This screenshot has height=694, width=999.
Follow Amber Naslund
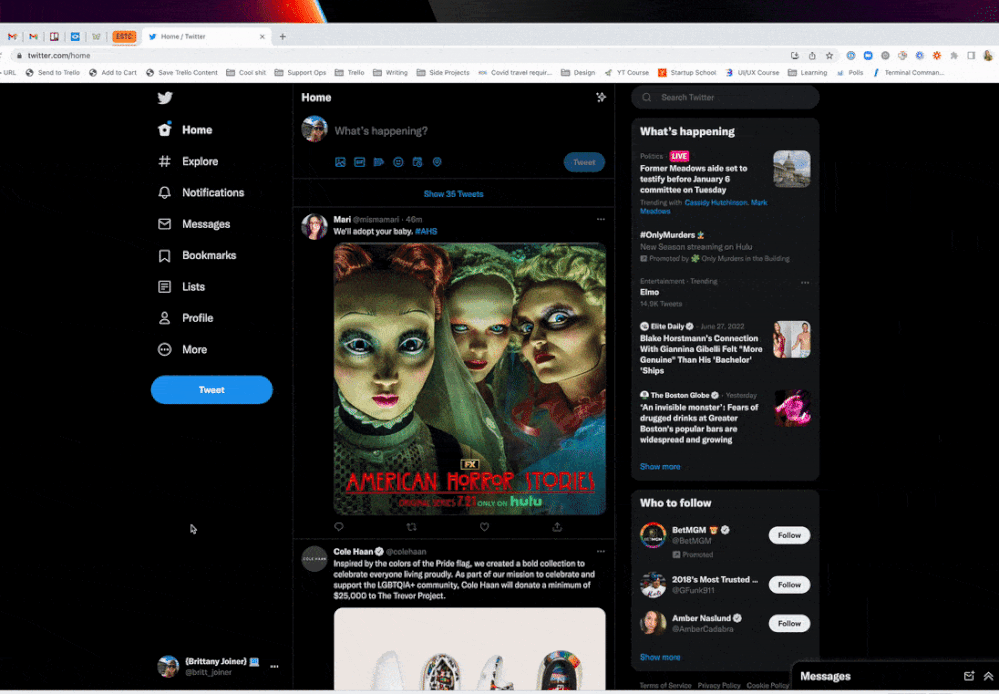click(789, 624)
